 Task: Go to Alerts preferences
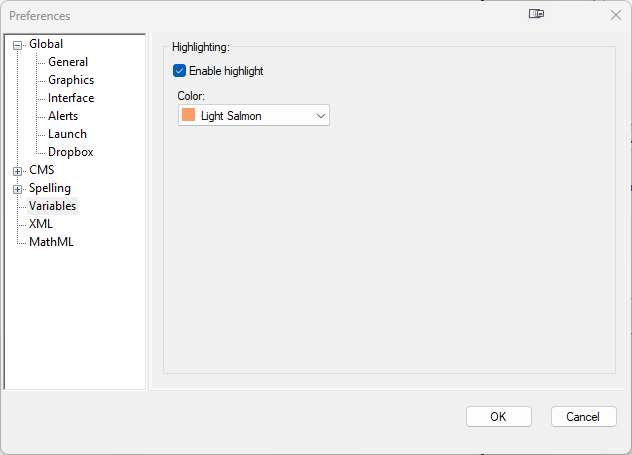pos(63,116)
